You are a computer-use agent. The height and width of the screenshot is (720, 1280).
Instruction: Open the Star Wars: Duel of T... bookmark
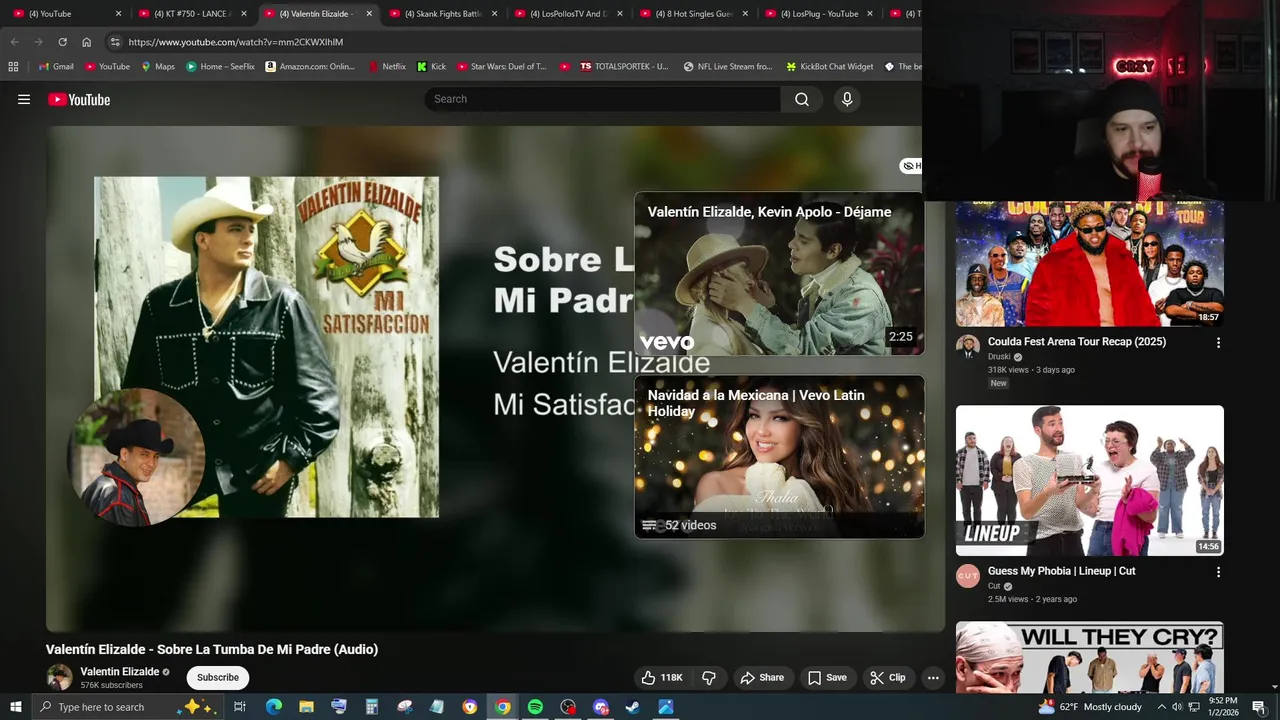501,66
